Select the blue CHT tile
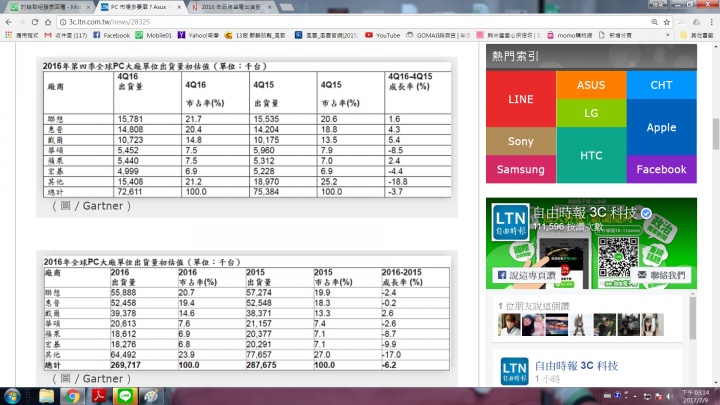Viewport: 720px width, 405px height. pyautogui.click(x=661, y=85)
